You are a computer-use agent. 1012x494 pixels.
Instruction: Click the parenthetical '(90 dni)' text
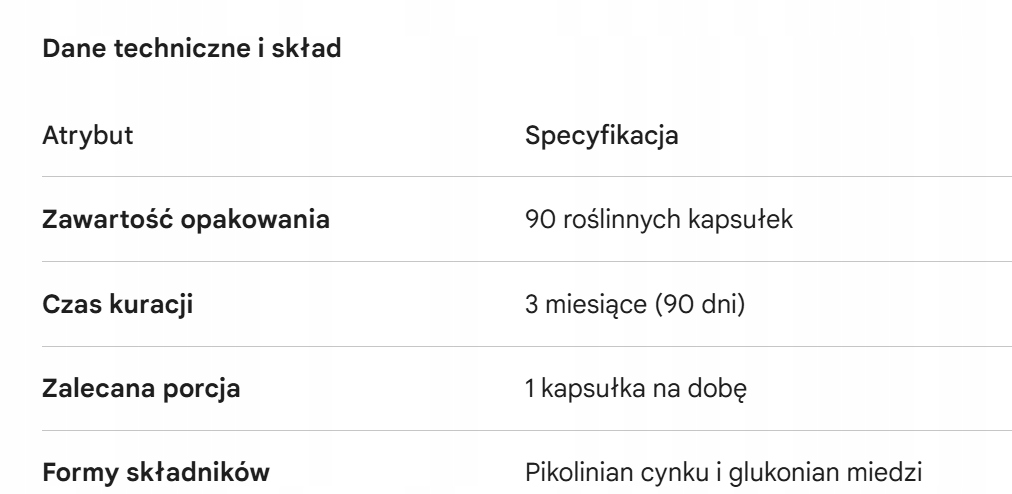tap(709, 304)
